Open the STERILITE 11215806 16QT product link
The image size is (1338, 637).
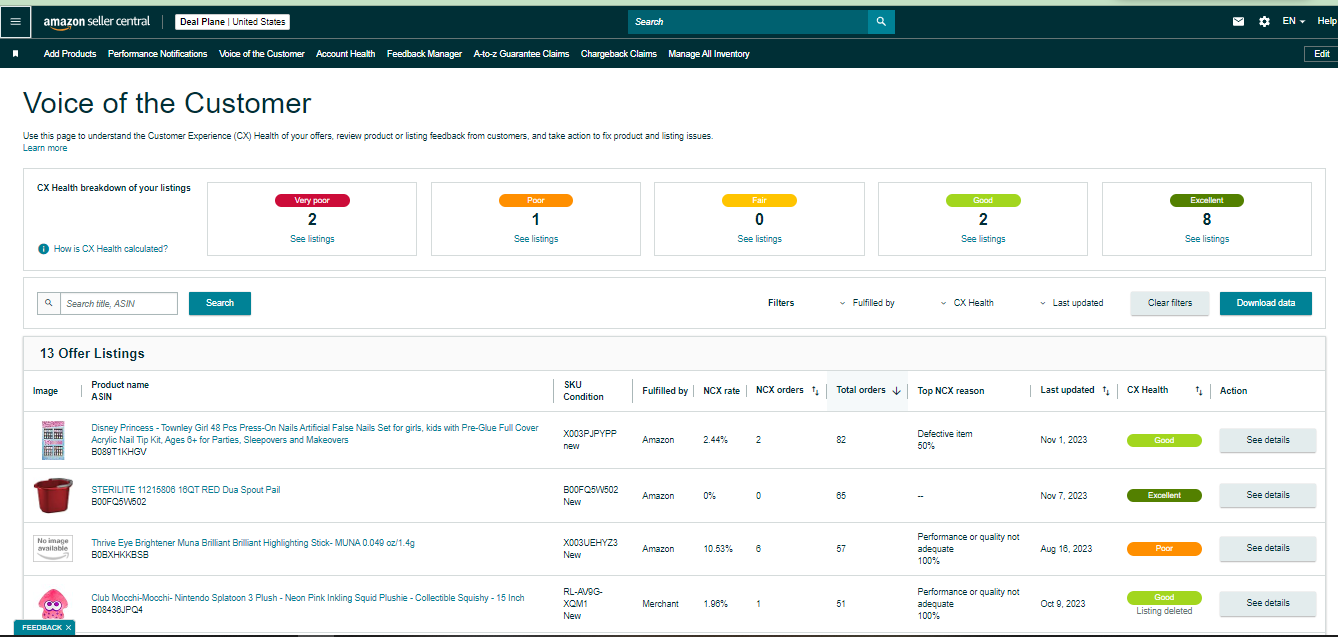tap(186, 489)
